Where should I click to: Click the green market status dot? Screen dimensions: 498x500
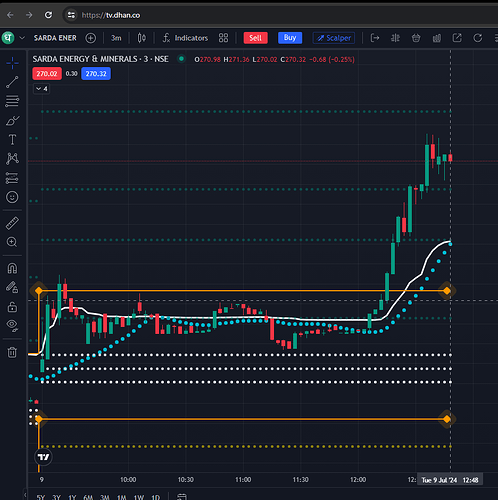181,59
